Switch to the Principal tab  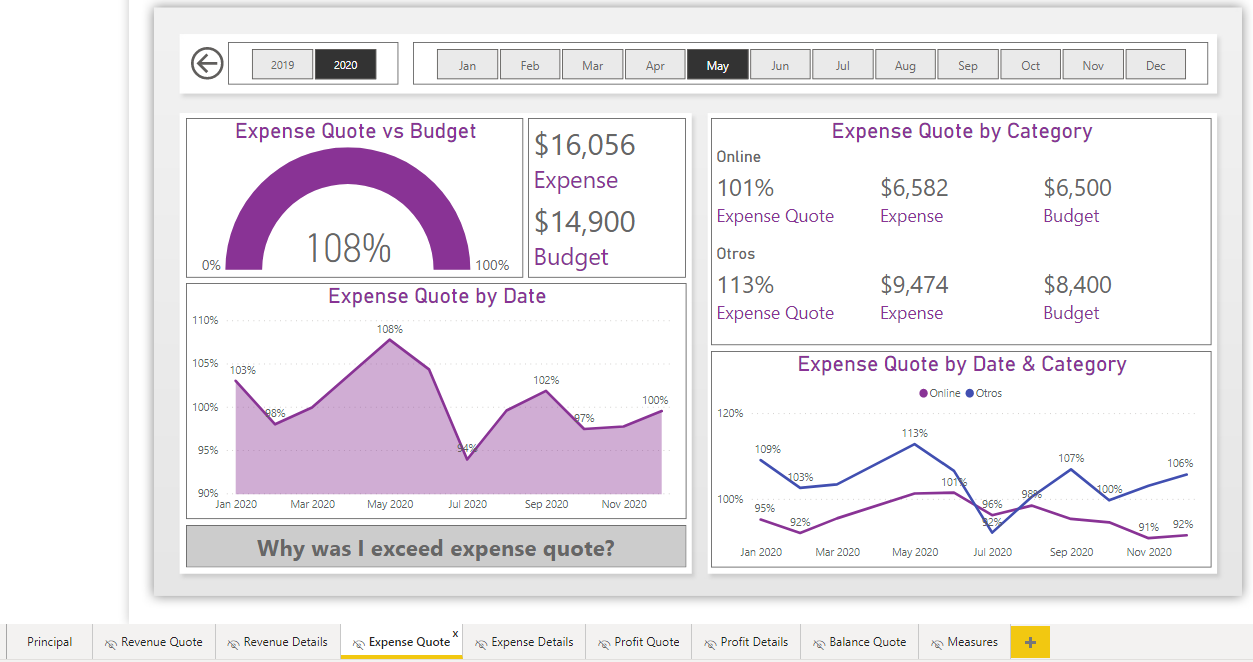coord(49,641)
